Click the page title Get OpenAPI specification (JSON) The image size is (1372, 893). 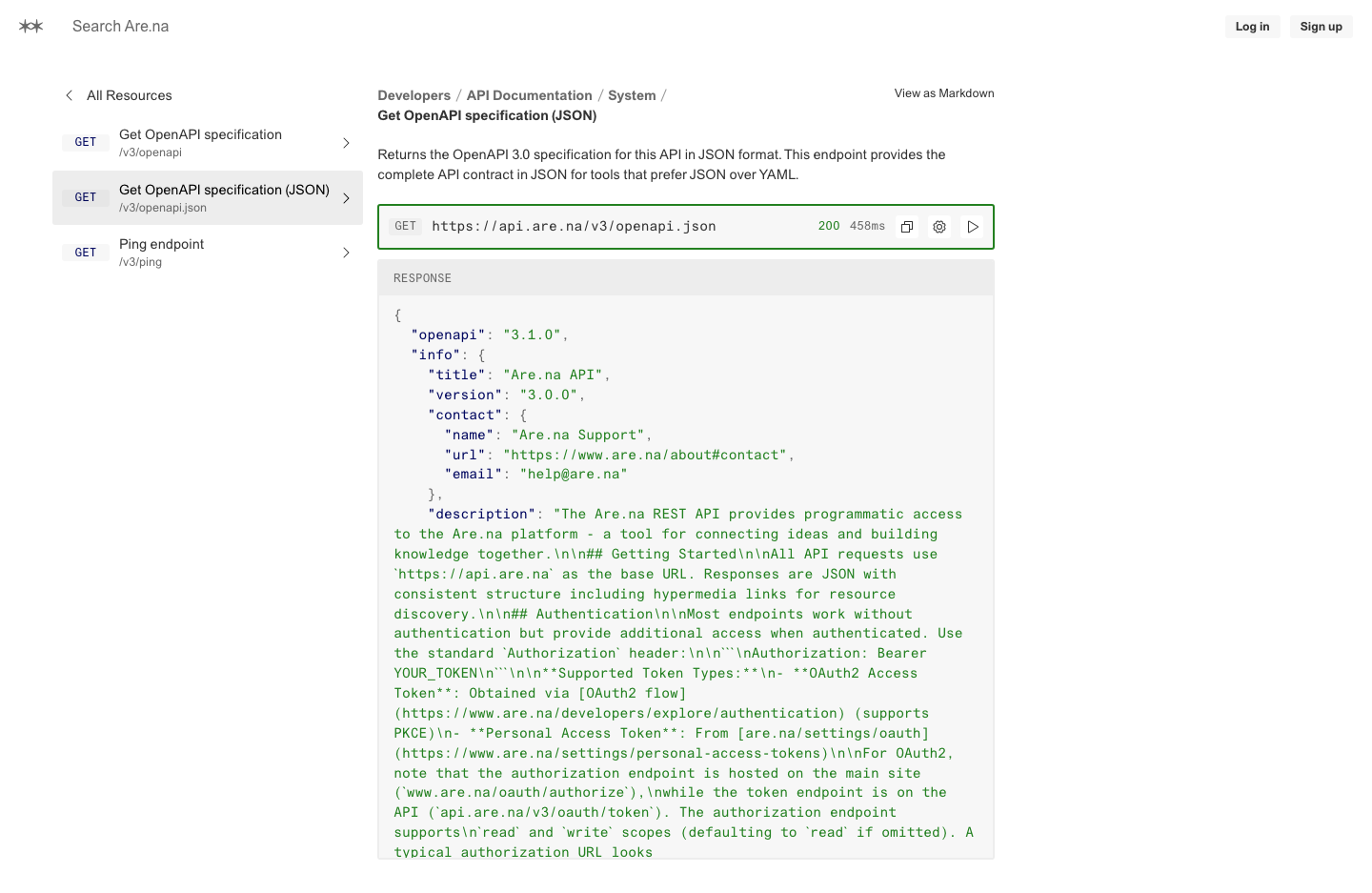pos(487,115)
